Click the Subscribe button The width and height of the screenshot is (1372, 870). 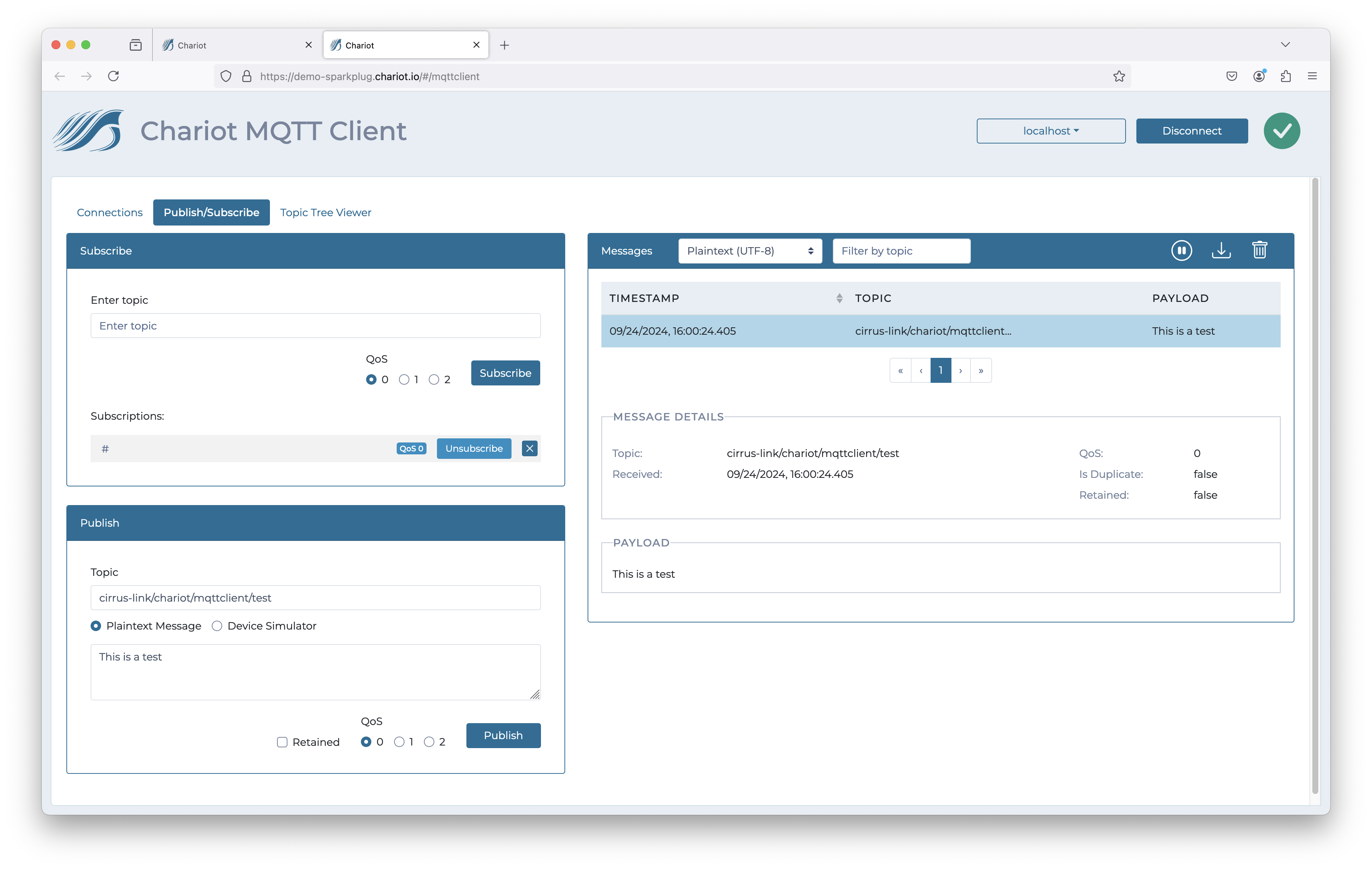[506, 373]
